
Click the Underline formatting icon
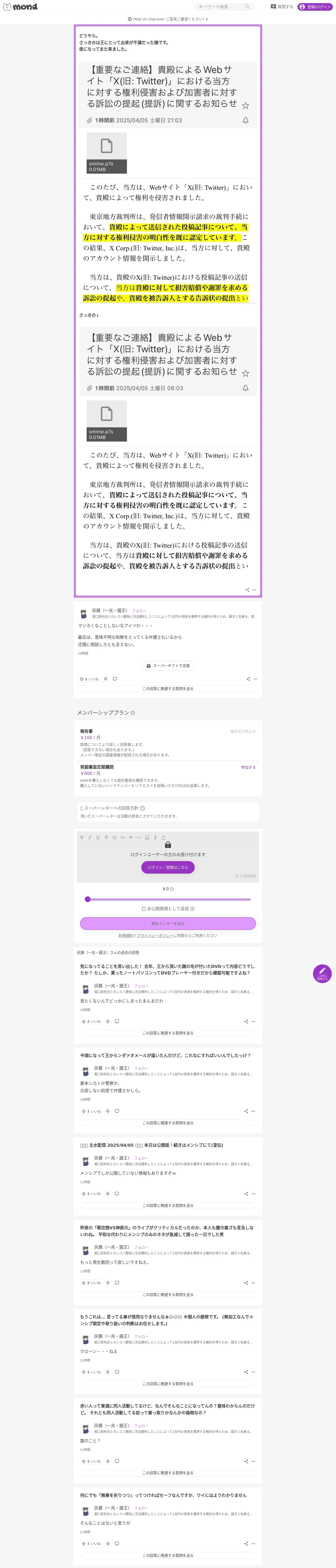click(x=98, y=838)
